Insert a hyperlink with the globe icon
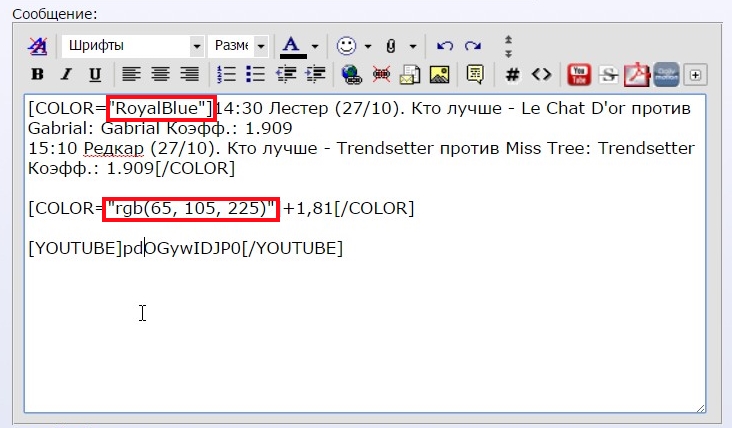 tap(352, 74)
